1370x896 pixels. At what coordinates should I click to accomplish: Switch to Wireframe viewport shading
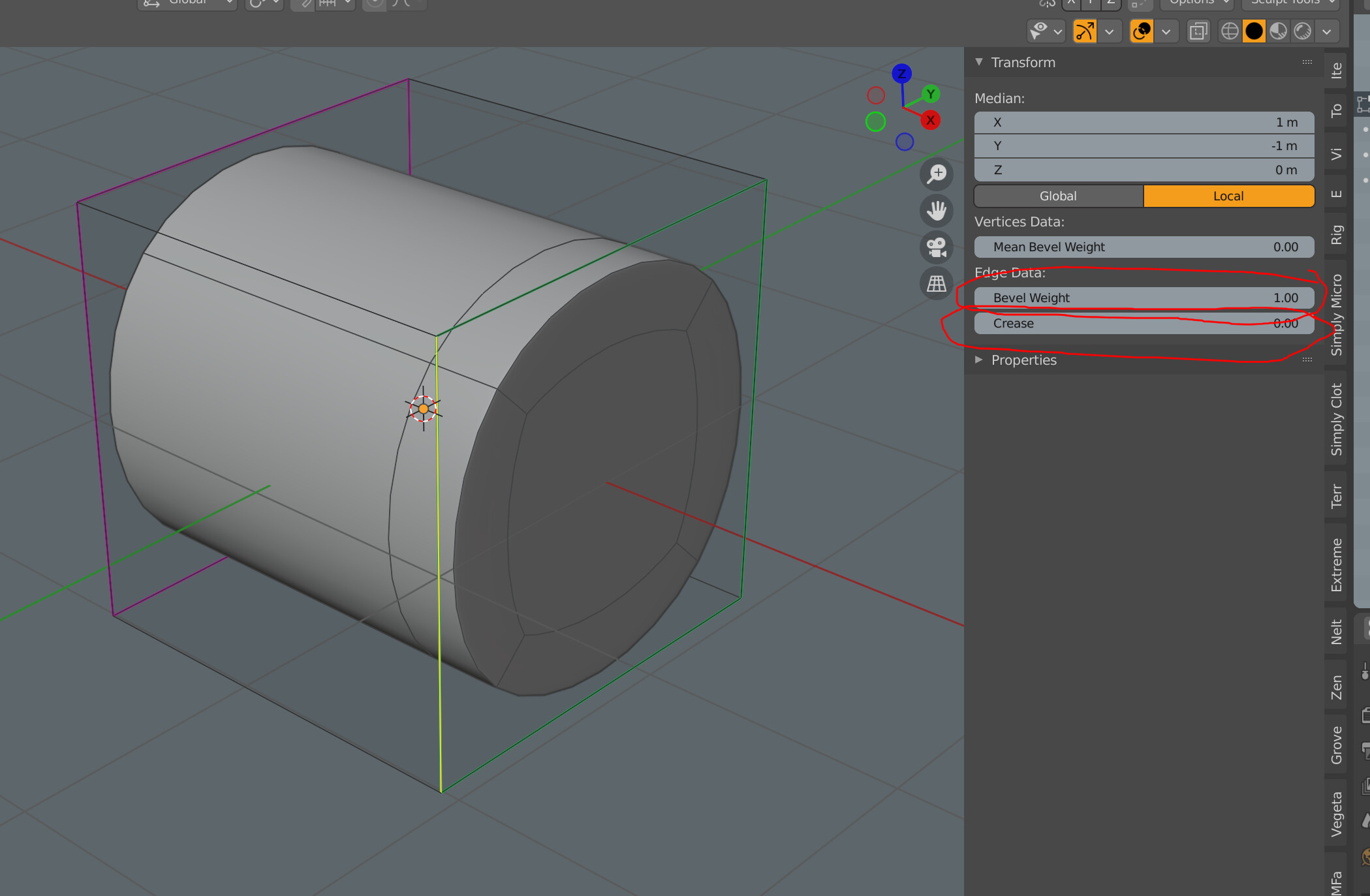1230,31
